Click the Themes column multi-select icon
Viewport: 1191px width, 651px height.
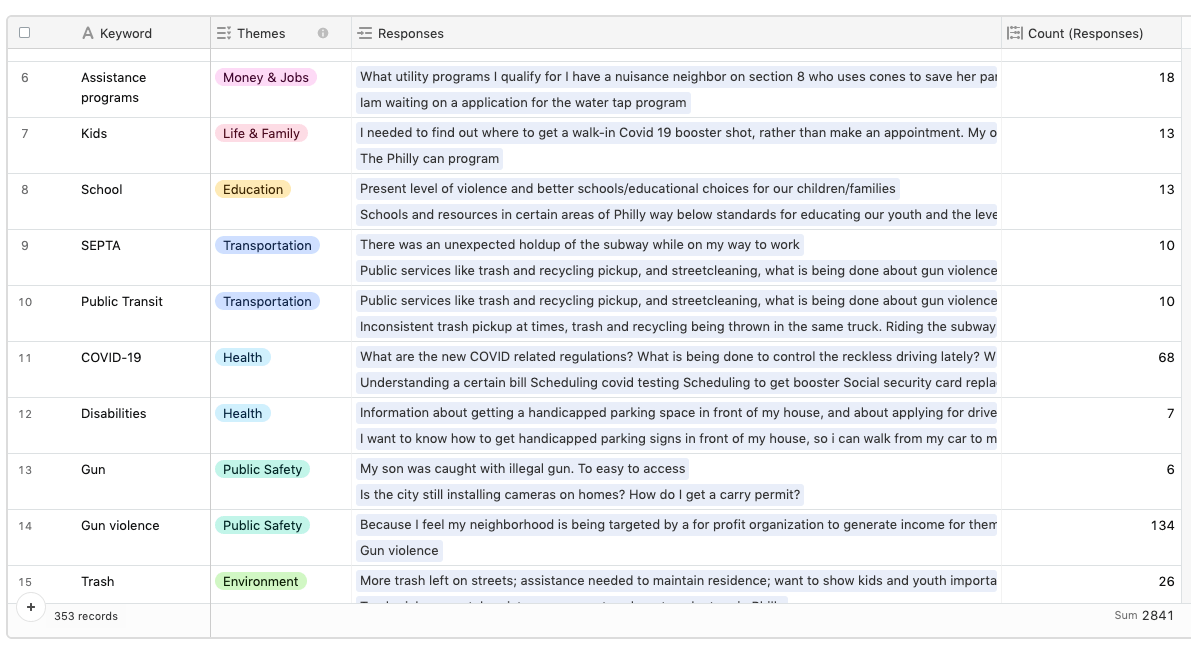coord(223,33)
